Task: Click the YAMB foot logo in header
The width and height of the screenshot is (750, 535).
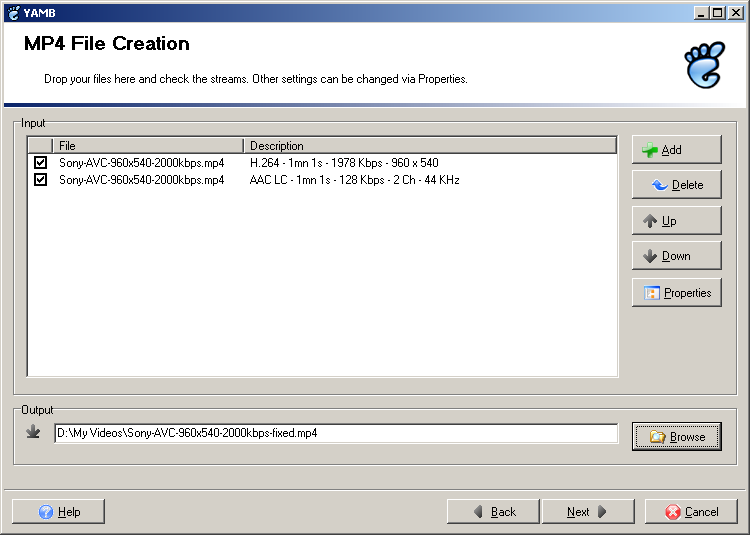Action: click(x=704, y=65)
